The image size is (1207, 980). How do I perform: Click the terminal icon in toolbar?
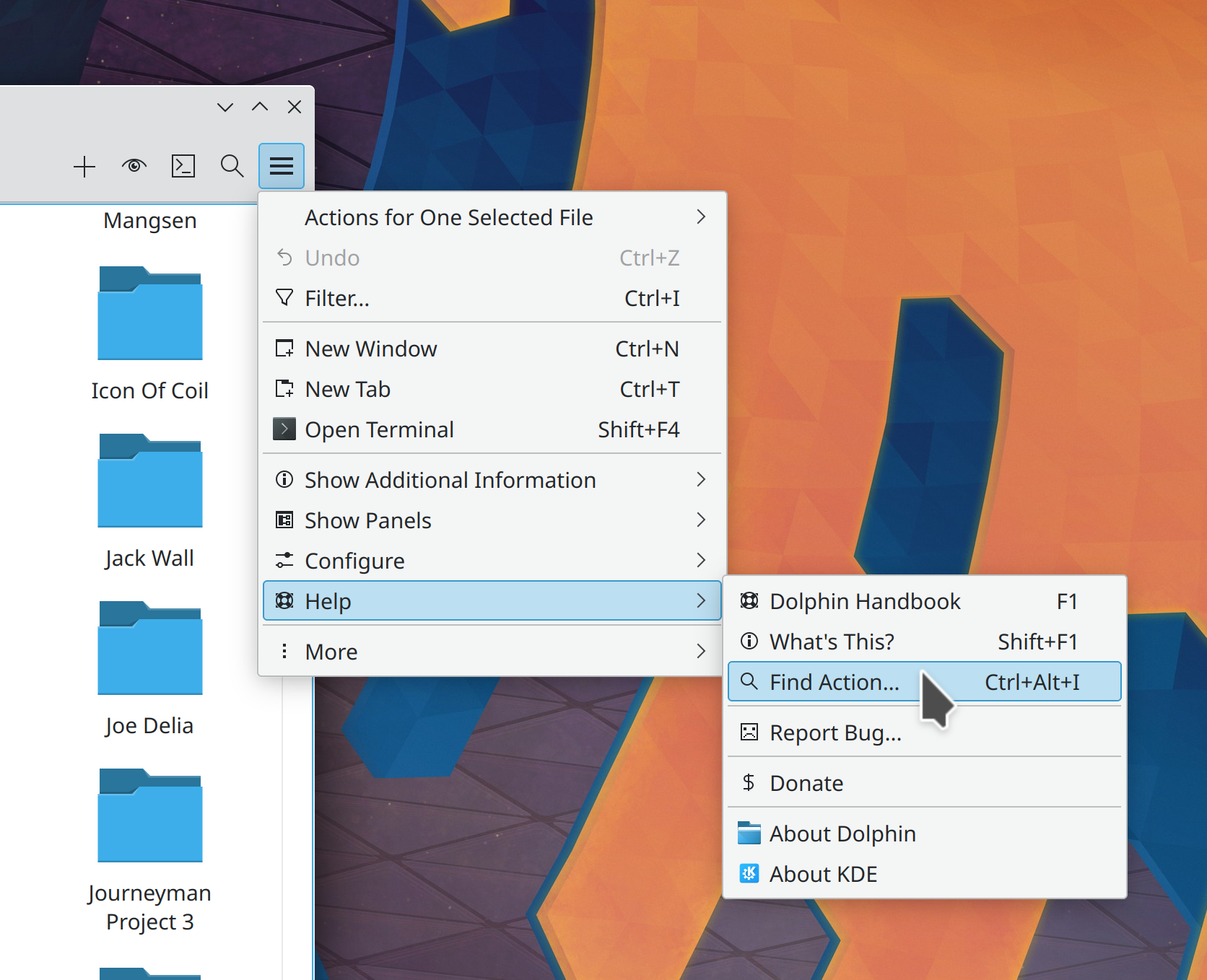[183, 167]
